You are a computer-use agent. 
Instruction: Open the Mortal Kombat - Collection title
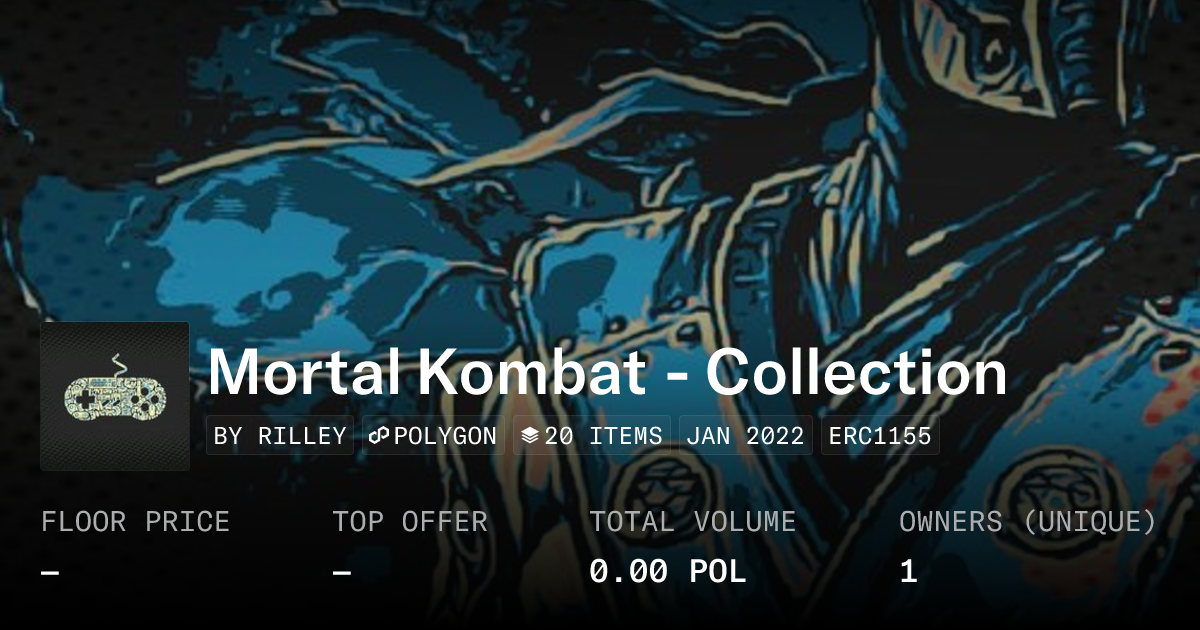tap(607, 373)
